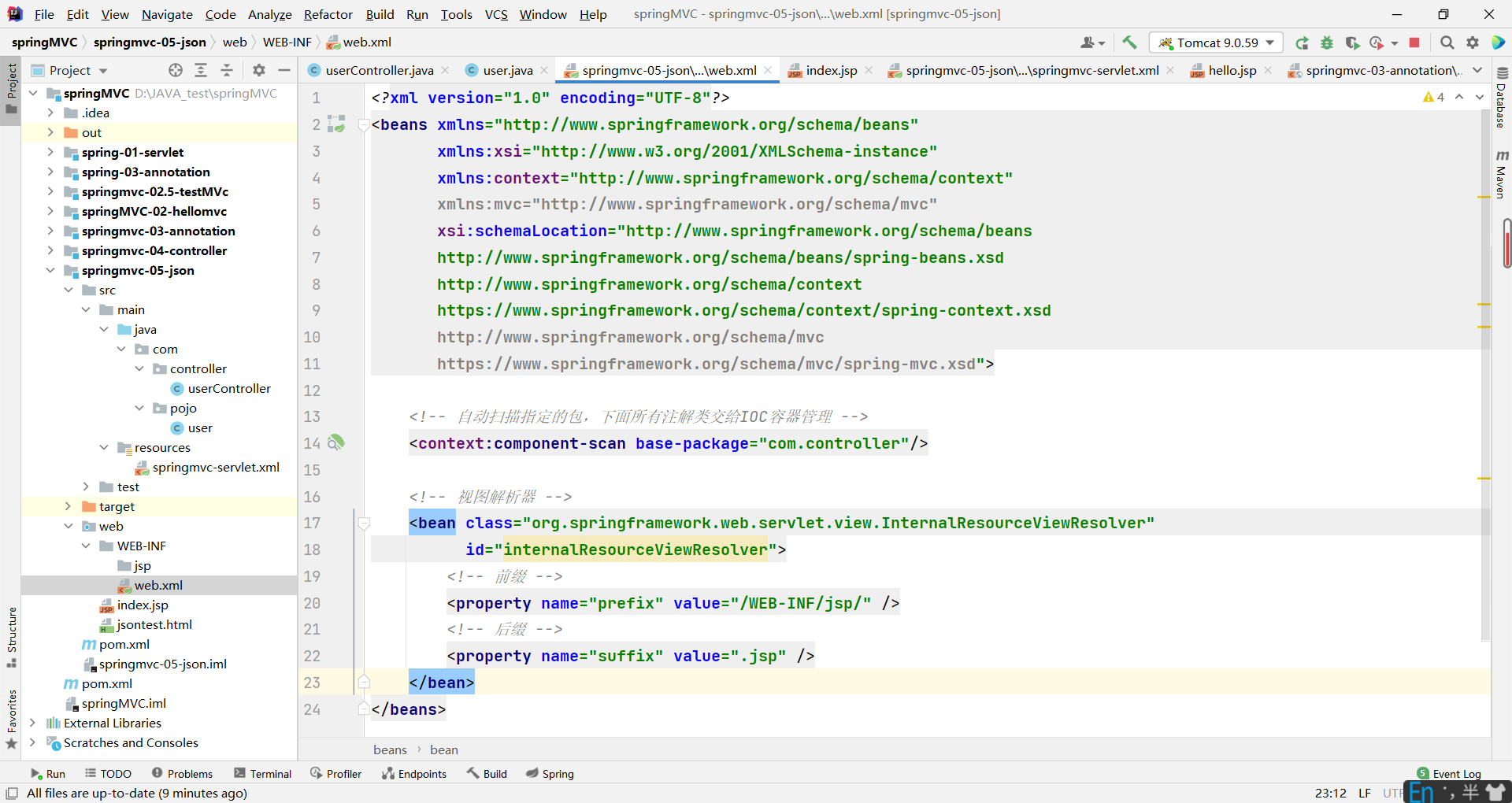
Task: Open the Event Log
Action: pos(1448,774)
